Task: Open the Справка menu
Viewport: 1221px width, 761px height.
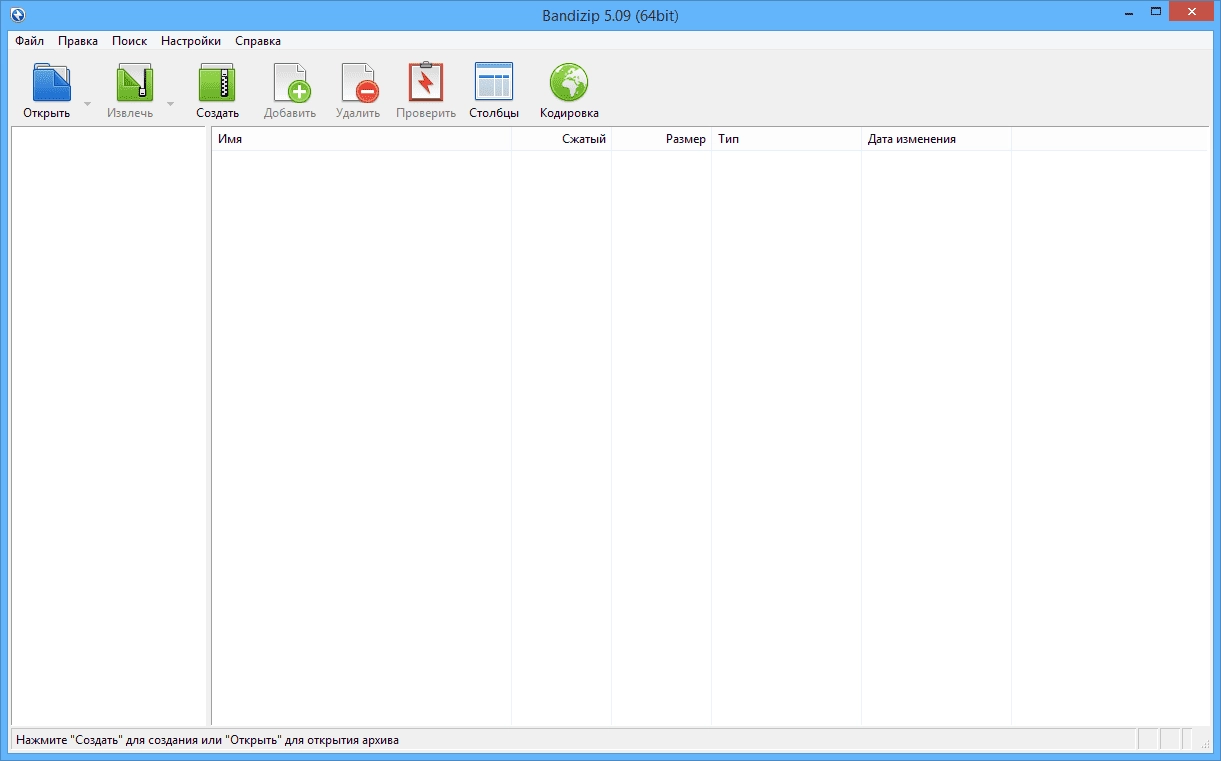Action: (x=258, y=41)
